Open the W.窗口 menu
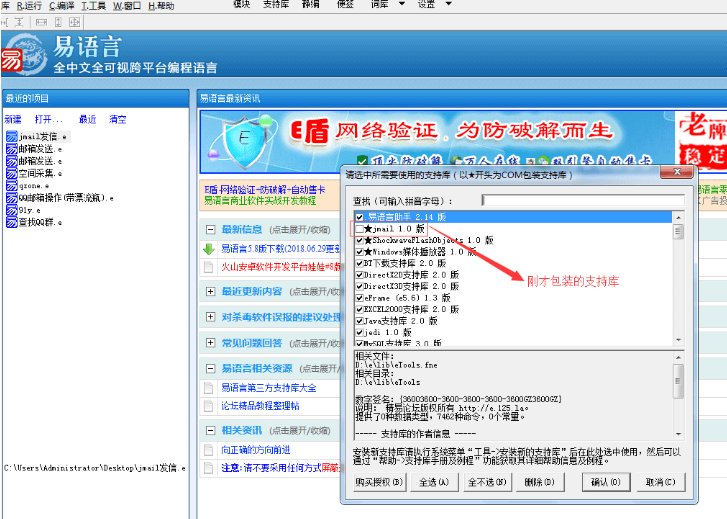727x519 pixels. coord(127,6)
